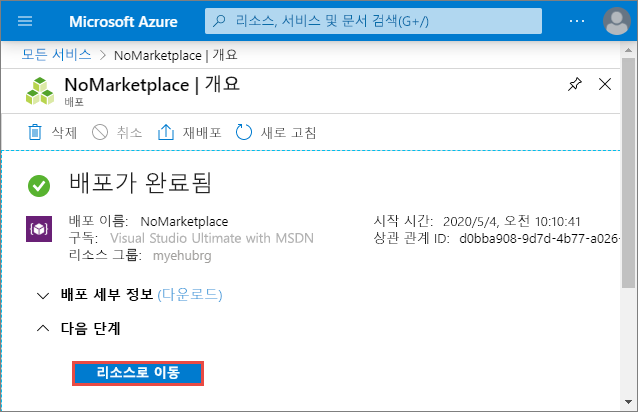Click the green deployment cubes icon
The height and width of the screenshot is (412, 638).
tap(40, 91)
